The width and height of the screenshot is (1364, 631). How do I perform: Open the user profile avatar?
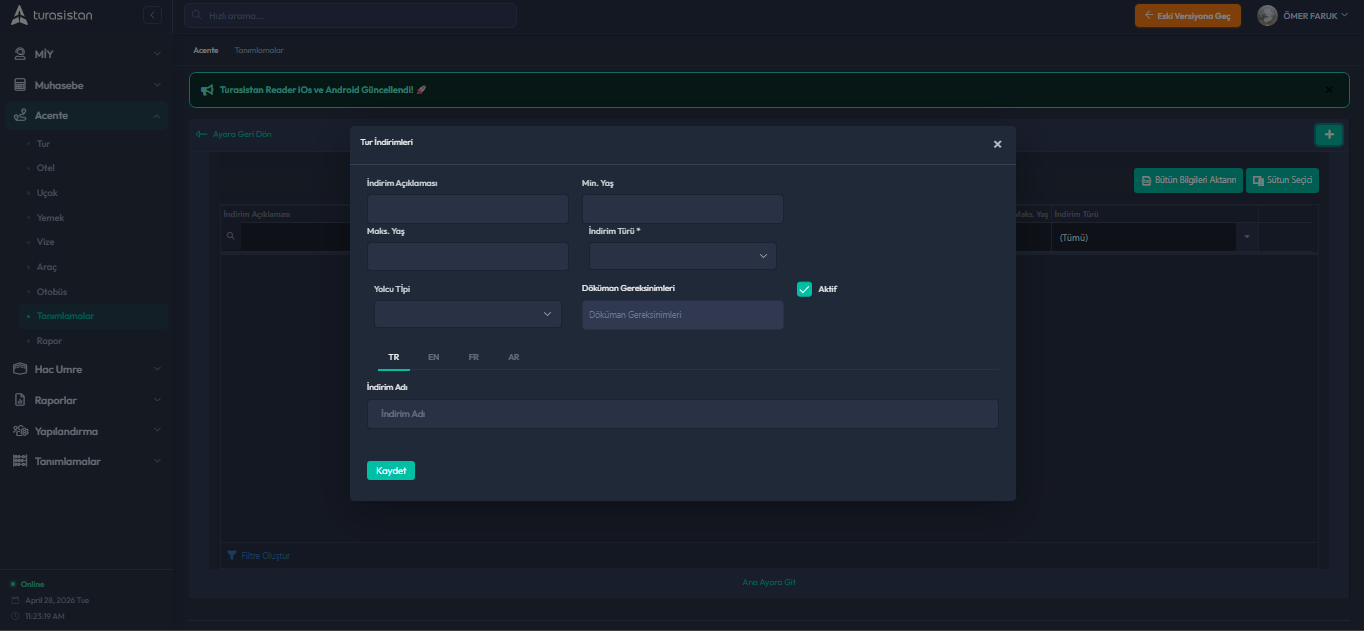1267,15
